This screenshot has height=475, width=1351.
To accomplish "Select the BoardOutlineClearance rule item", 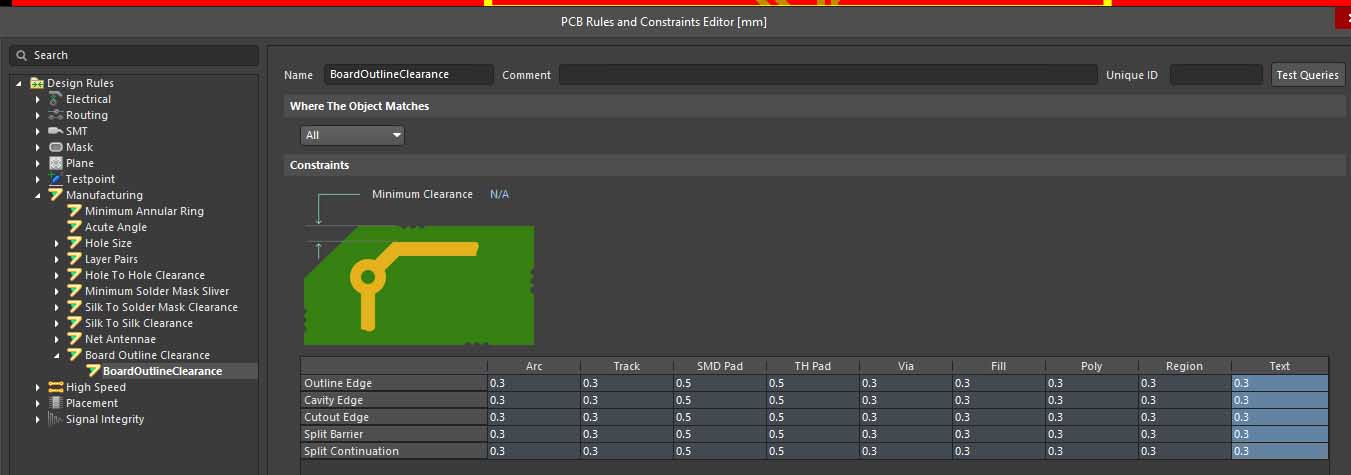I will (162, 371).
